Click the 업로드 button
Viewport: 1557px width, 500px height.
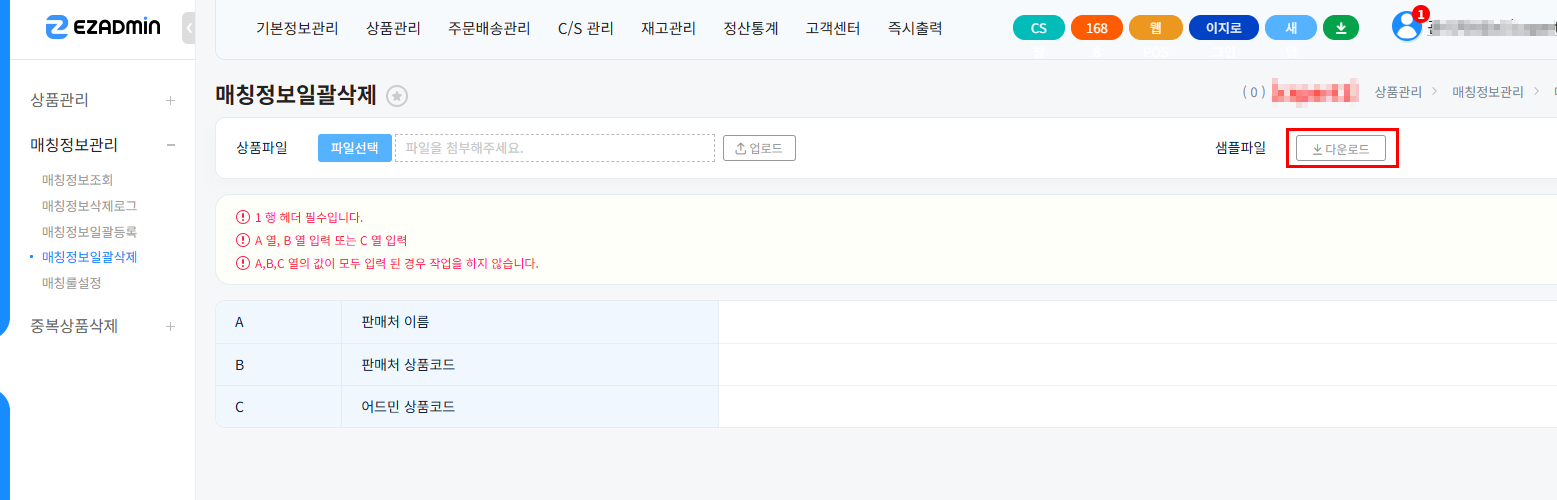pos(759,148)
